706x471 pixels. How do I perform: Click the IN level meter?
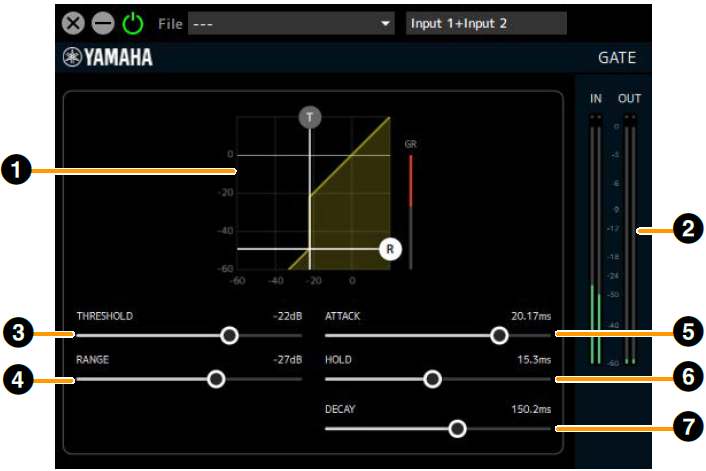click(x=596, y=240)
